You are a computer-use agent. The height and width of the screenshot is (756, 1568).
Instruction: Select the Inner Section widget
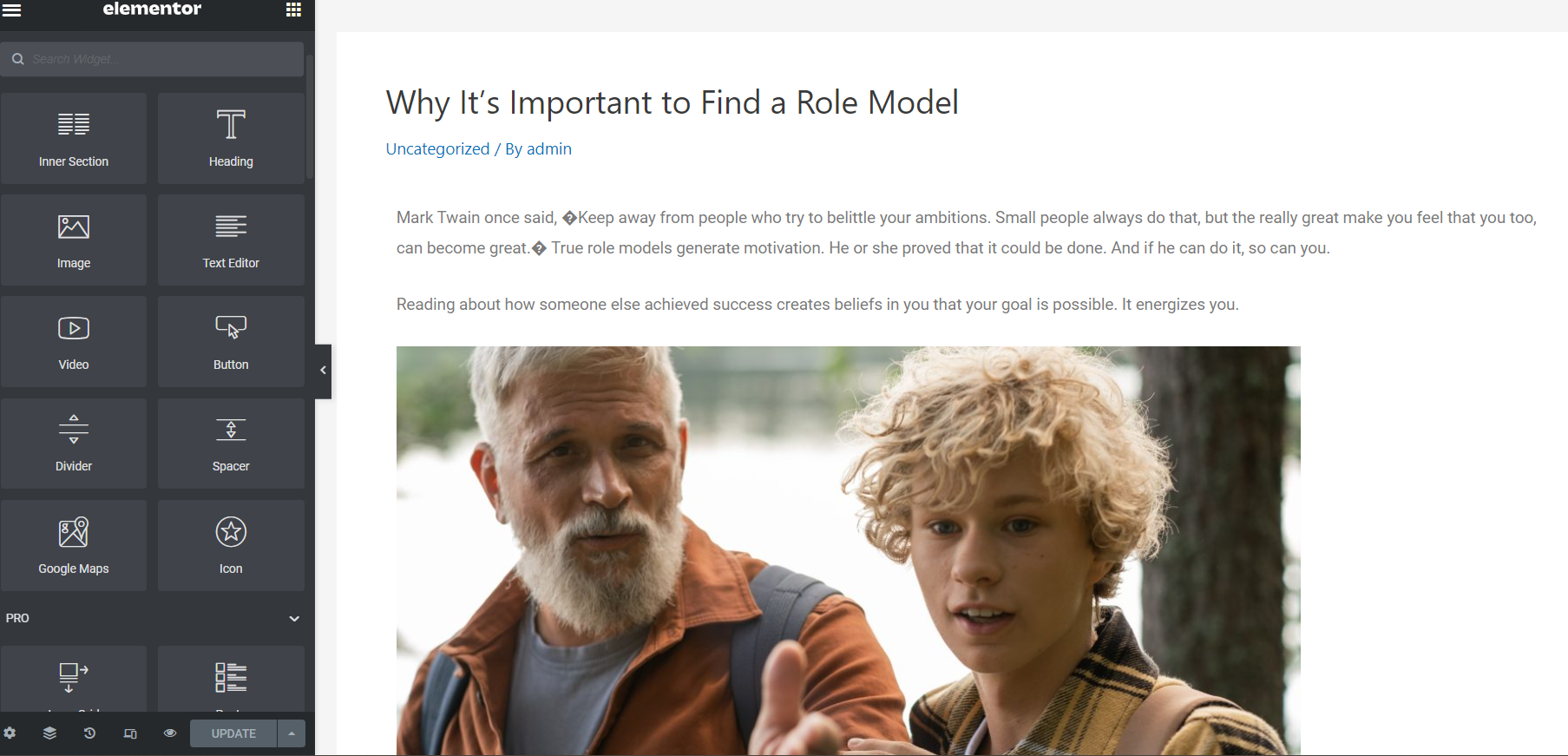[74, 139]
